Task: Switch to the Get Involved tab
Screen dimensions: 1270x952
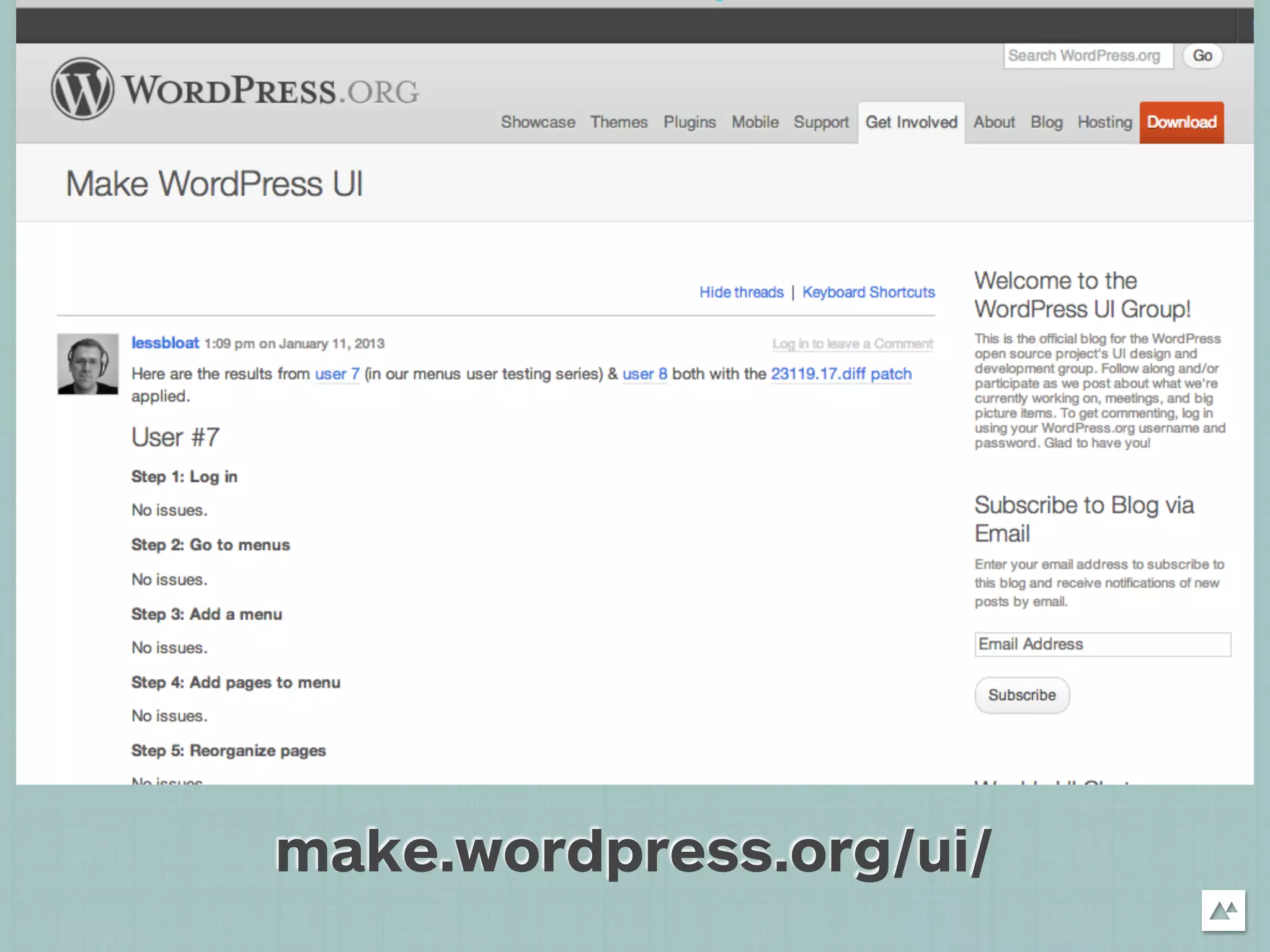Action: tap(911, 122)
